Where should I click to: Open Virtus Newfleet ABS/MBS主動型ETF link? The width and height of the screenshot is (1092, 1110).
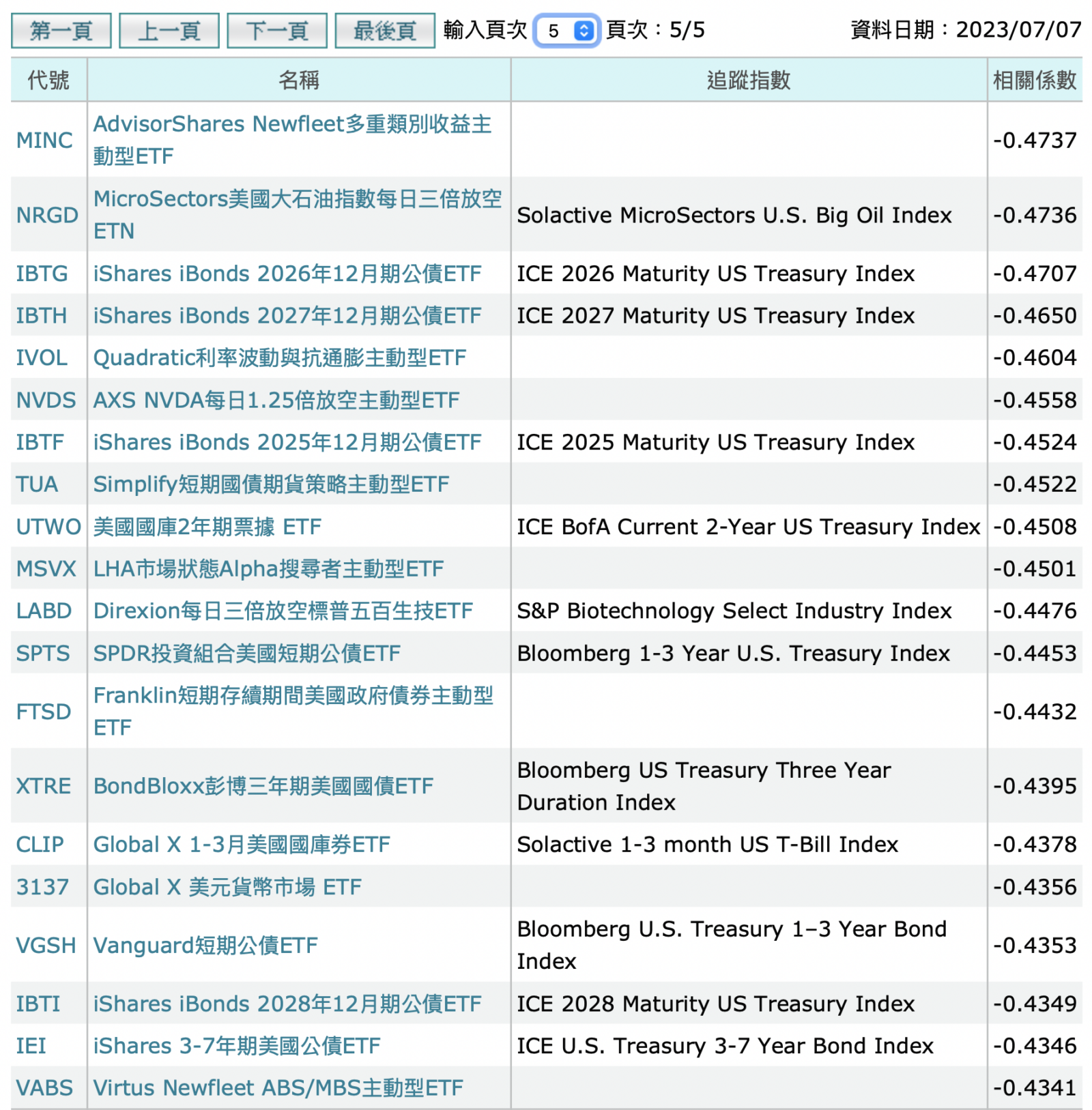pos(278,1087)
